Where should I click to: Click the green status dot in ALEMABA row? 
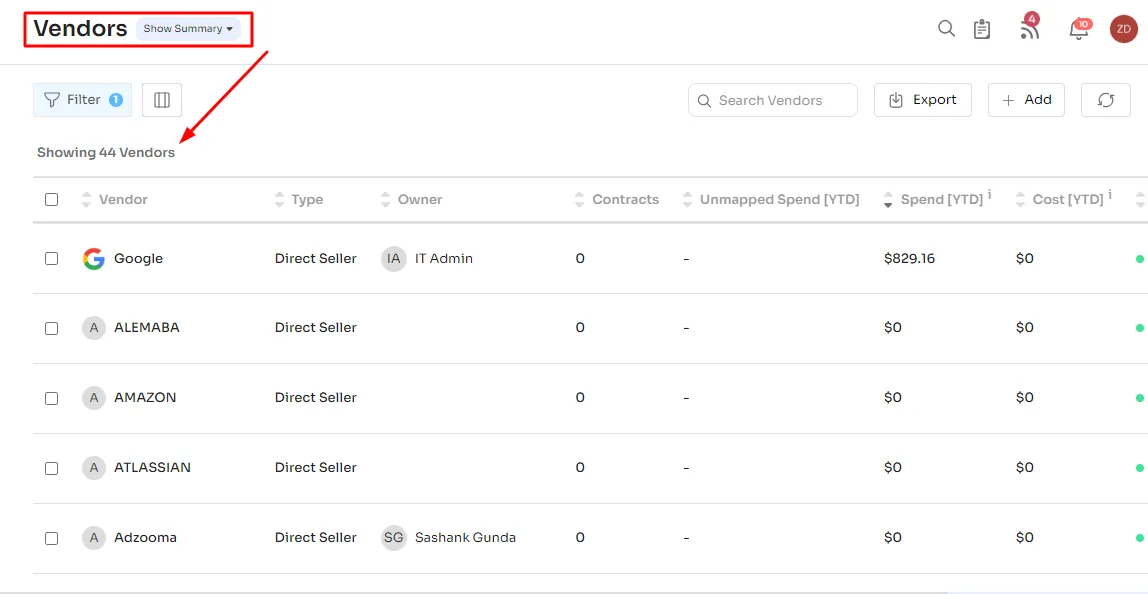point(1139,328)
